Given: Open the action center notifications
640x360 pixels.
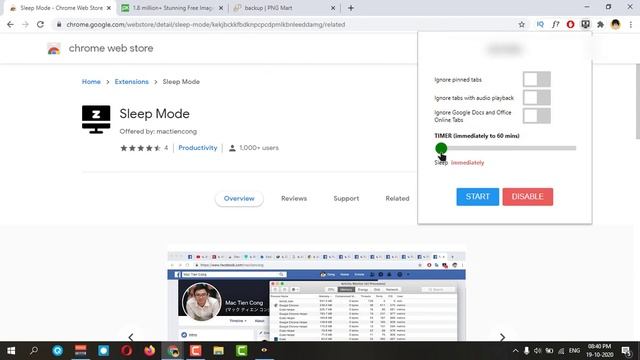Looking at the screenshot, I should click(627, 351).
